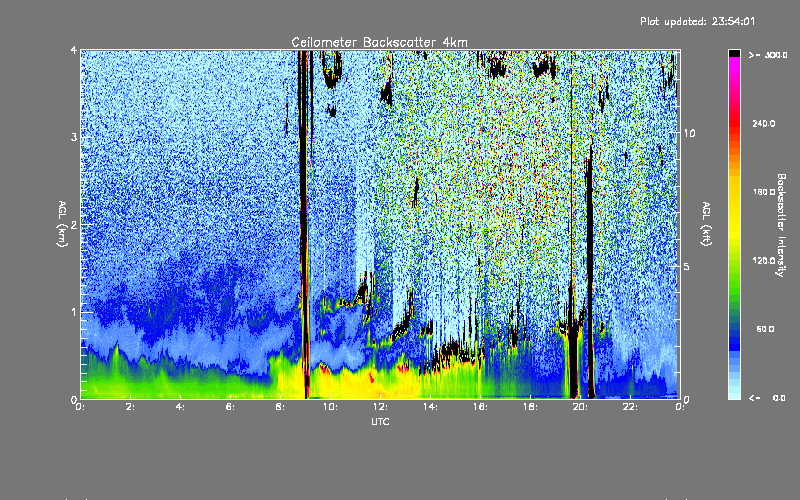
Task: Click the '10' tick label on kft axis
Action: point(689,134)
